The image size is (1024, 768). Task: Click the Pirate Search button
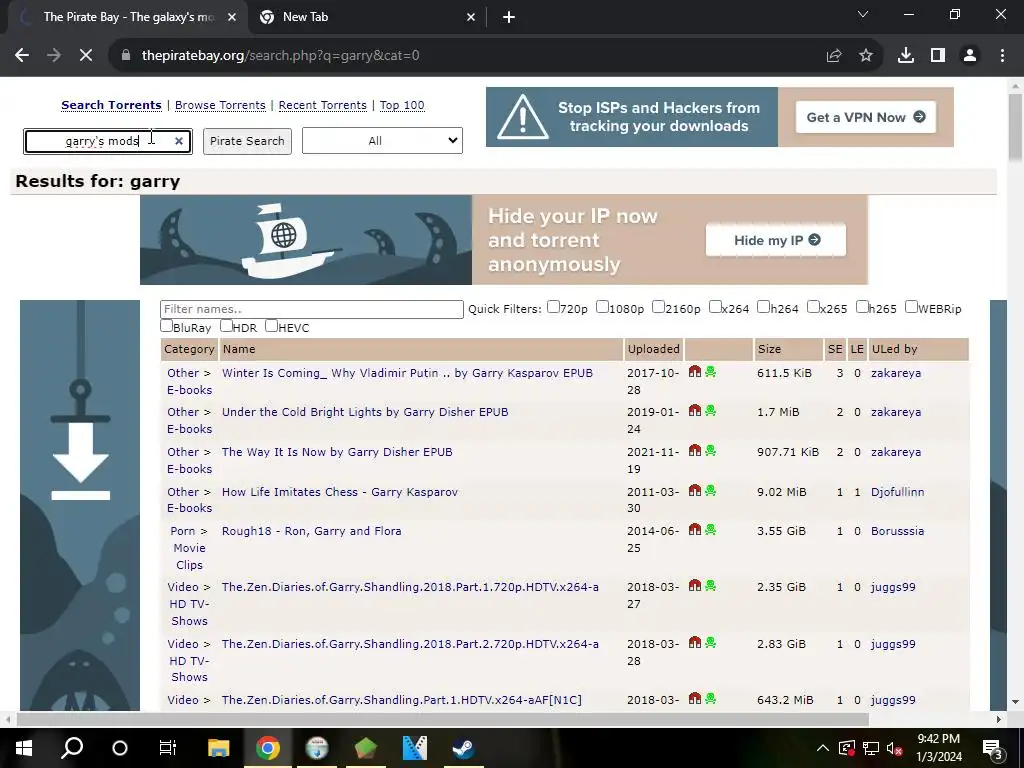pyautogui.click(x=248, y=141)
